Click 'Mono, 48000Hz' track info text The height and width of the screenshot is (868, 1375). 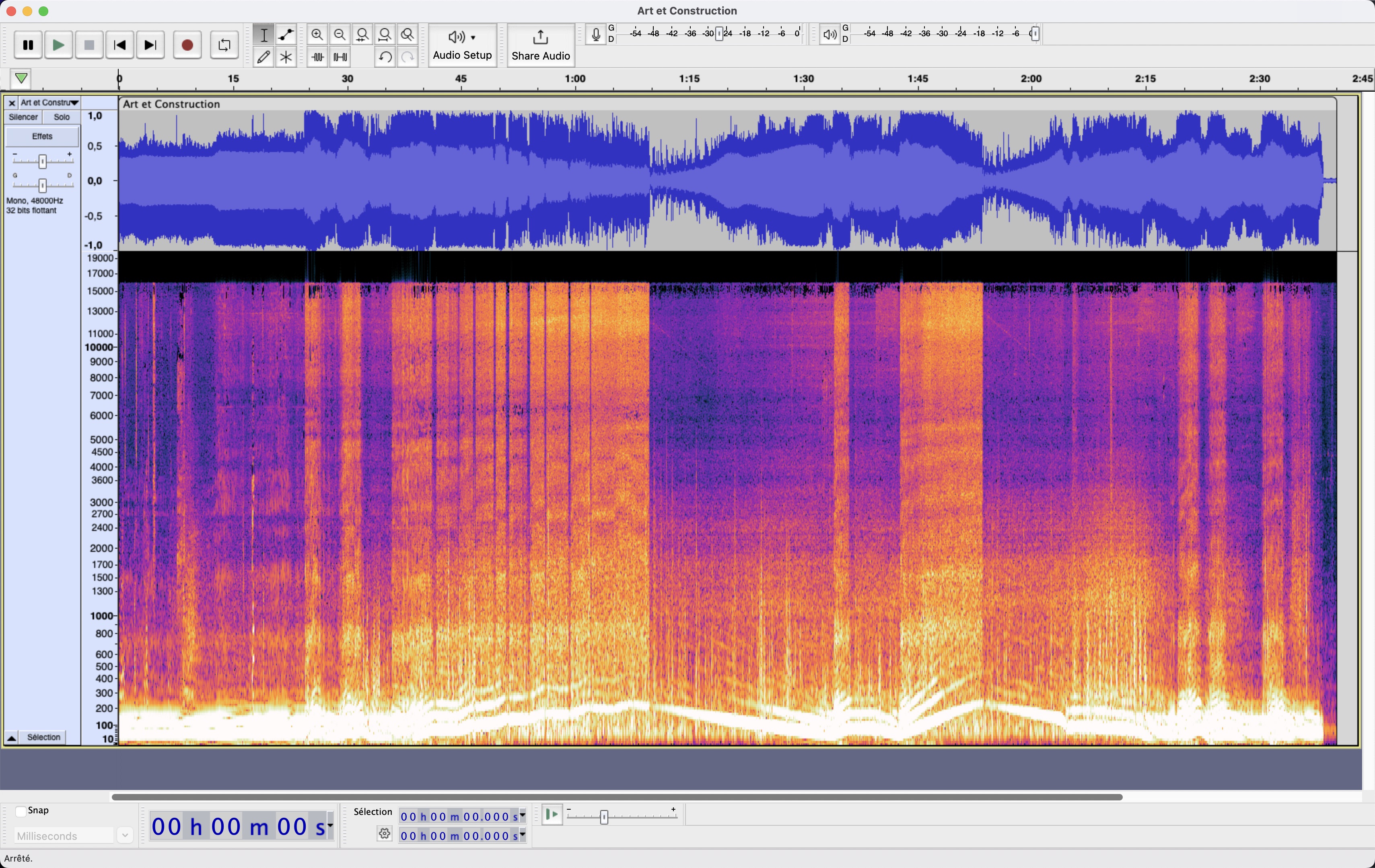(x=34, y=201)
